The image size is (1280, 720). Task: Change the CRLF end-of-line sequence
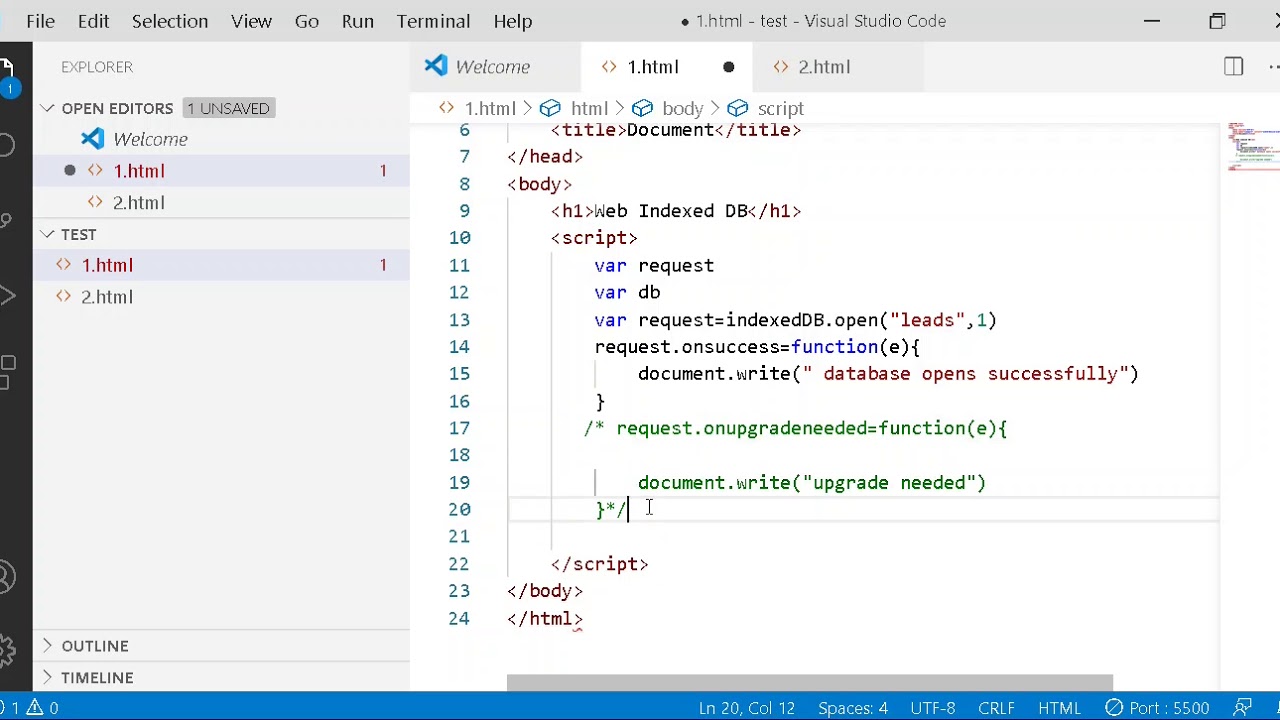997,708
